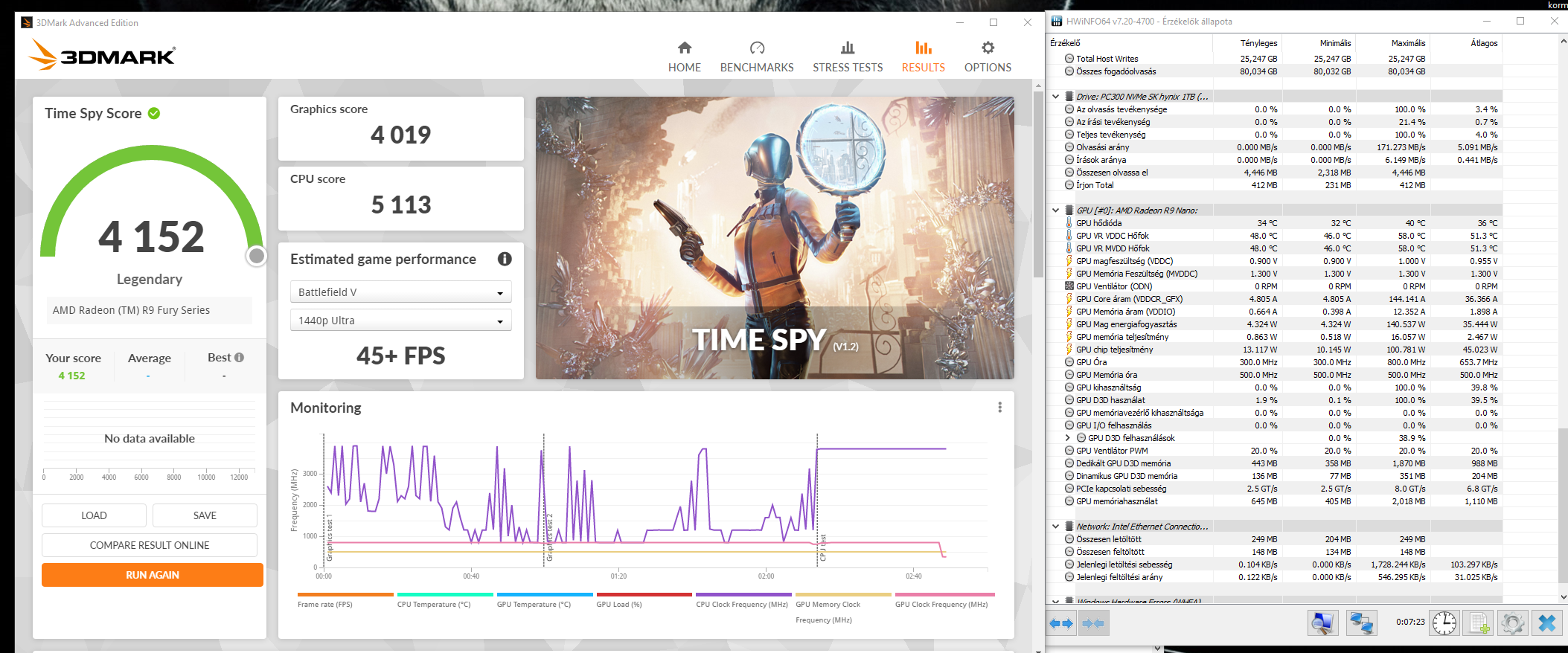Click the score gauge knob

tap(257, 256)
